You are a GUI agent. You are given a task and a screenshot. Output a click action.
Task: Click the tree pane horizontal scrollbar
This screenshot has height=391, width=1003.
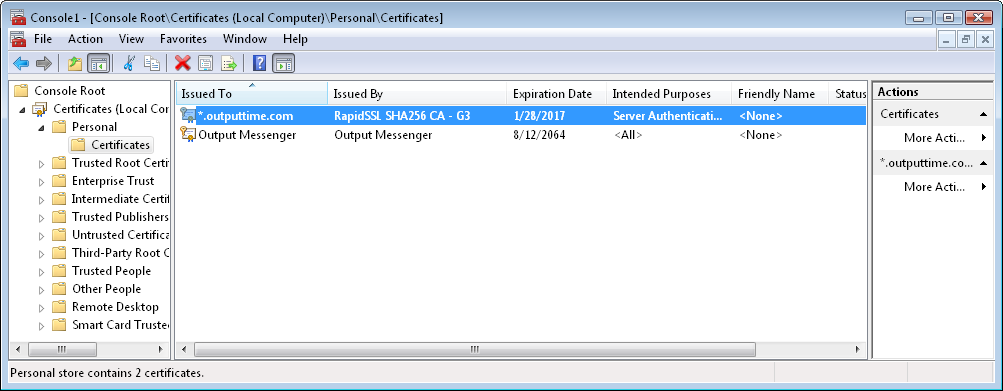[x=62, y=349]
